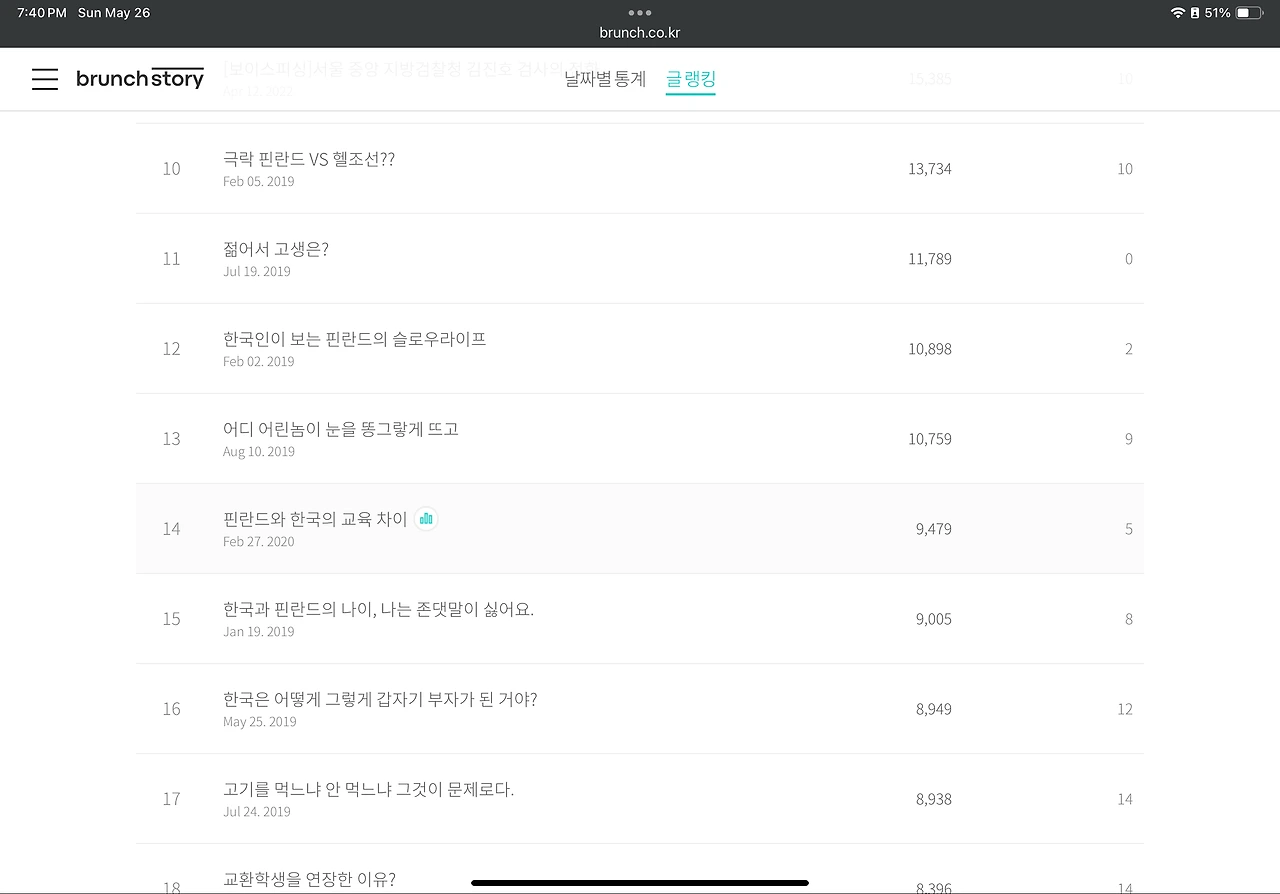Viewport: 1280px width, 894px height.
Task: Click view count 13,734 of rank 10
Action: pos(930,169)
